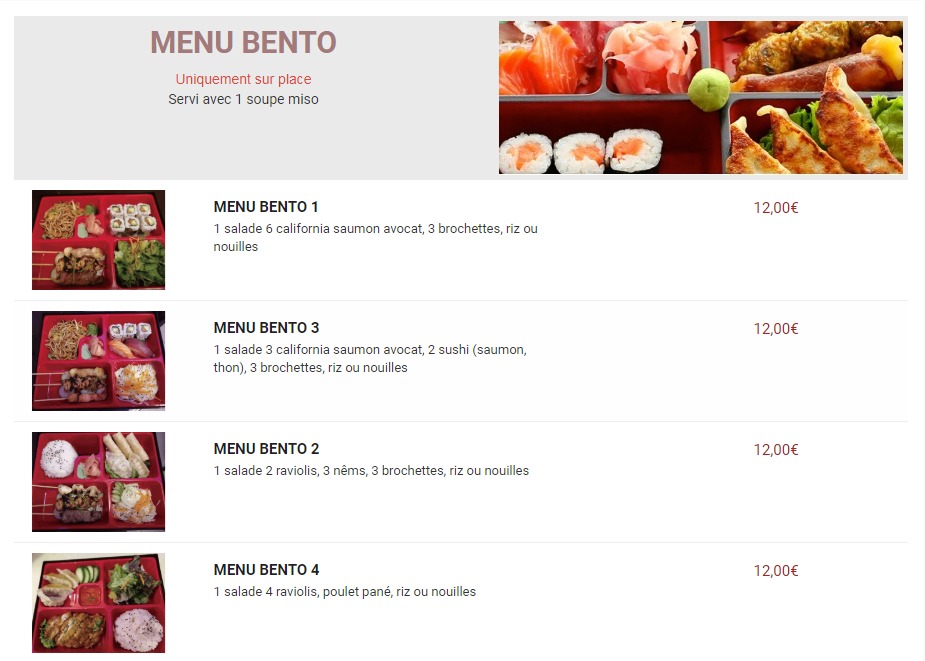The width and height of the screenshot is (925, 661).
Task: Click the MENU BENTO 4 title
Action: 266,570
